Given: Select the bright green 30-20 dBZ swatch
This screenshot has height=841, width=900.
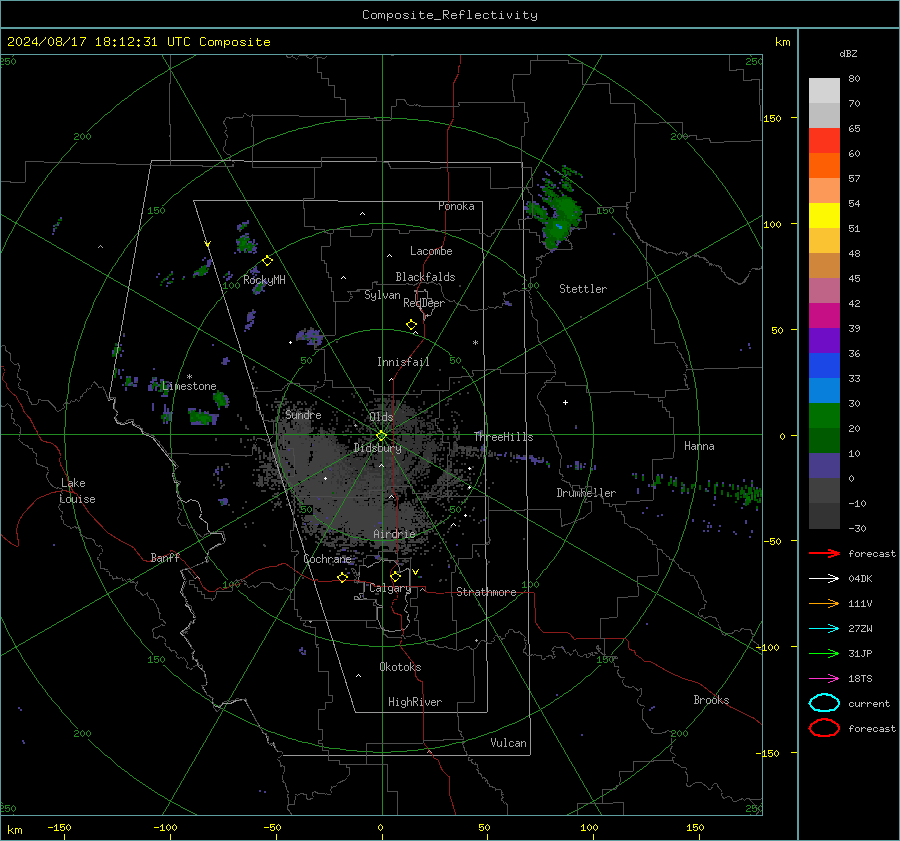Looking at the screenshot, I should (x=824, y=416).
